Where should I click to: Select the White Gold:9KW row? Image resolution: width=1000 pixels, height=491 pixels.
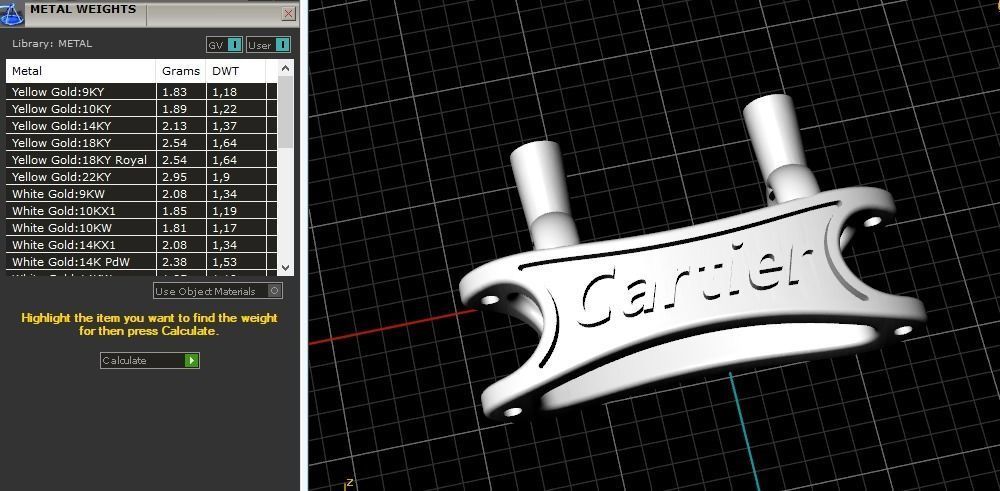tap(142, 194)
